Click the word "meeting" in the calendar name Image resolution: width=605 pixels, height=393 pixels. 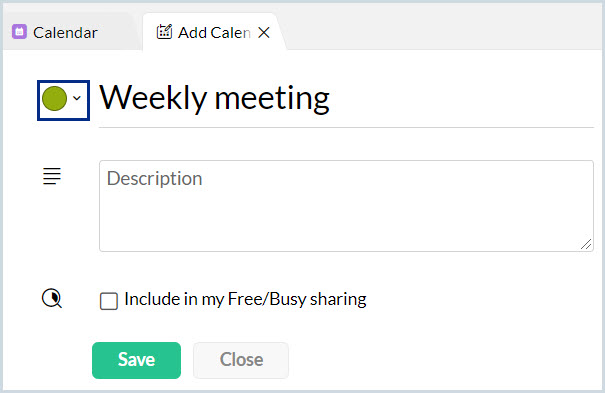[272, 99]
